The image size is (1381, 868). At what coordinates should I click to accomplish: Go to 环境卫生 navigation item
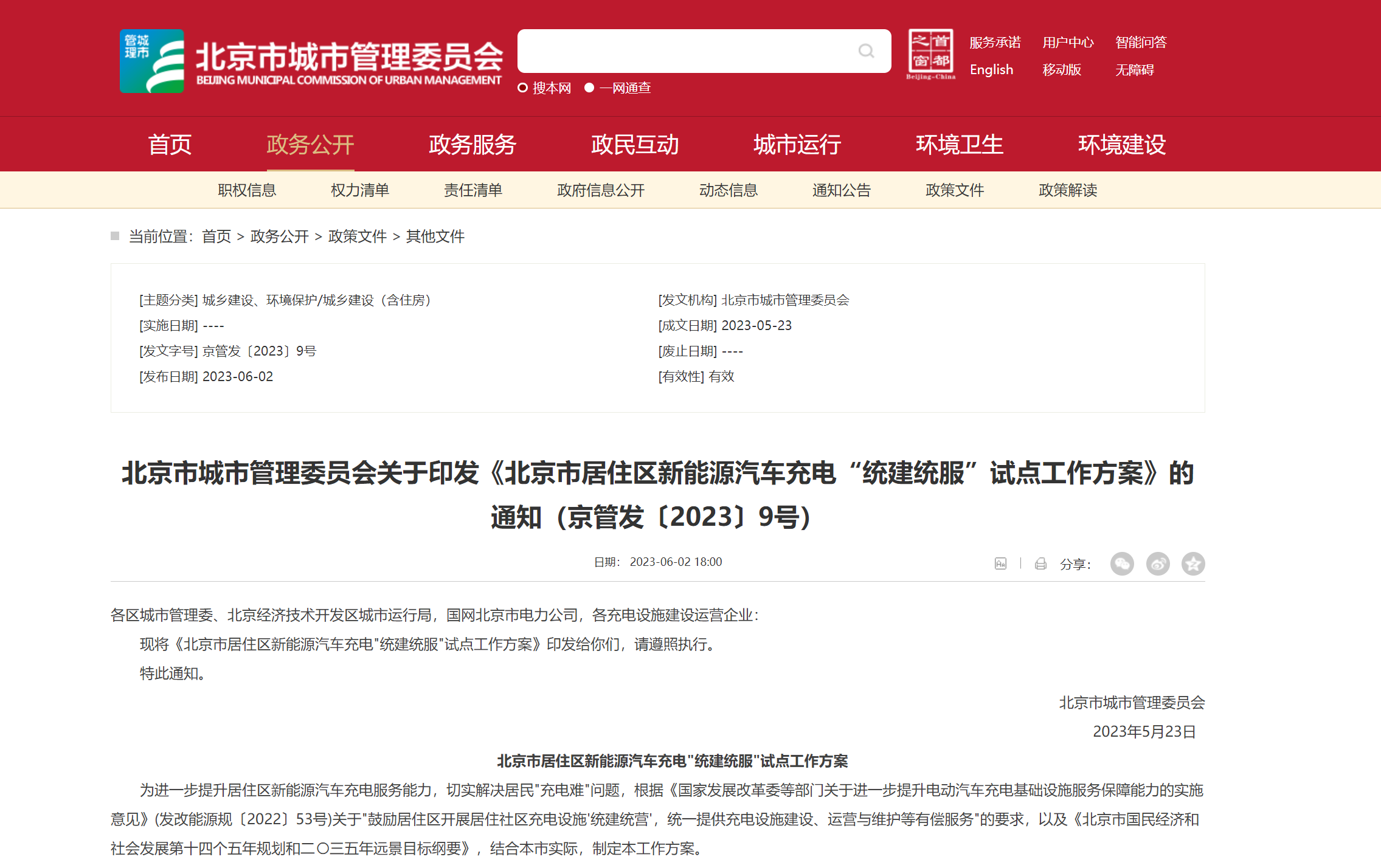coord(960,145)
